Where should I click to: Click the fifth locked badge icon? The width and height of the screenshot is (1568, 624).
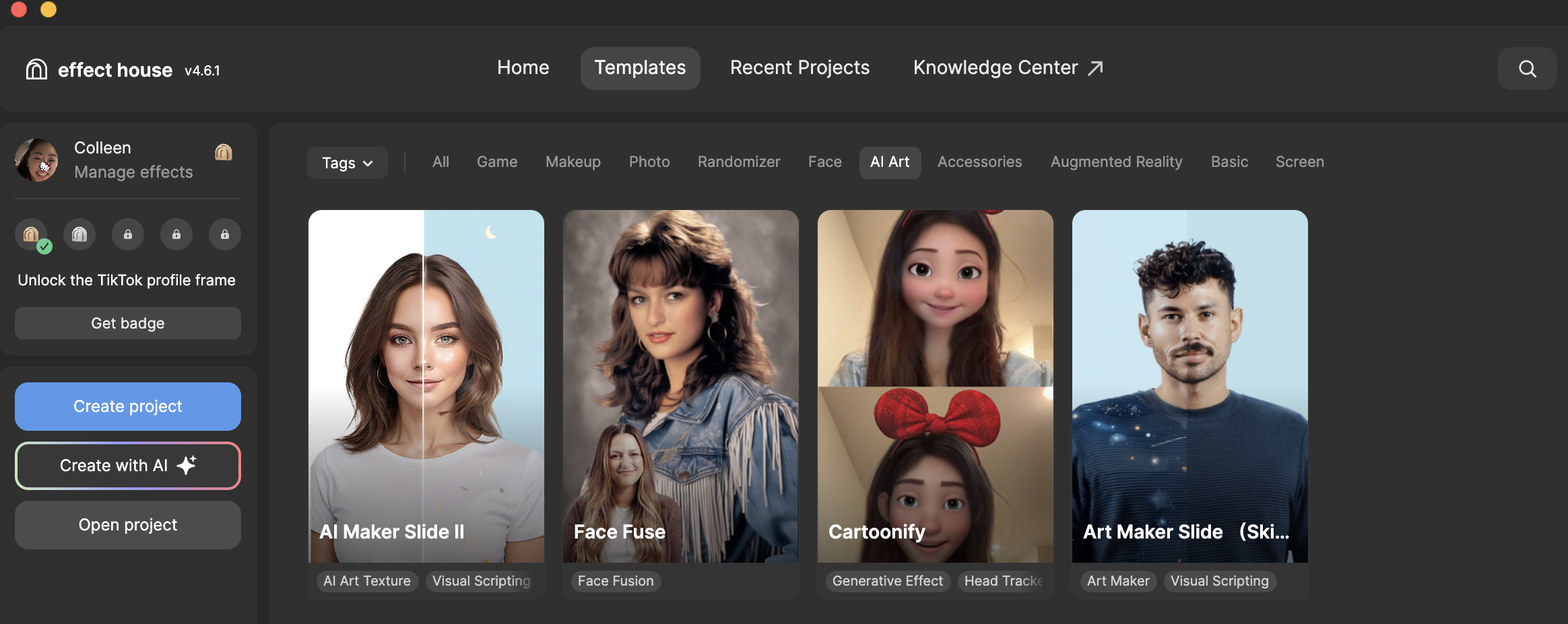point(225,234)
